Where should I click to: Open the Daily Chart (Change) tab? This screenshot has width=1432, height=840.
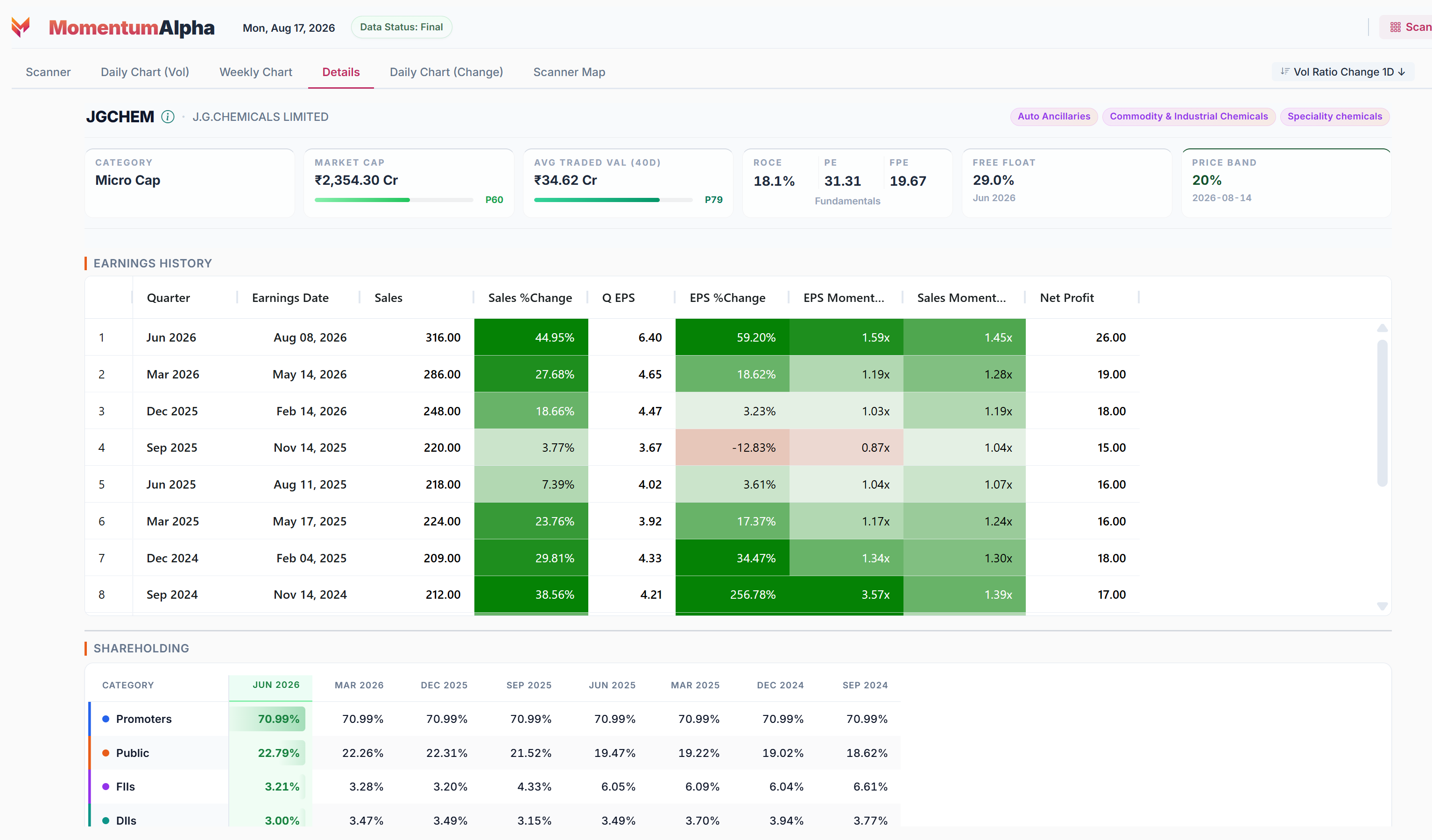(x=446, y=72)
